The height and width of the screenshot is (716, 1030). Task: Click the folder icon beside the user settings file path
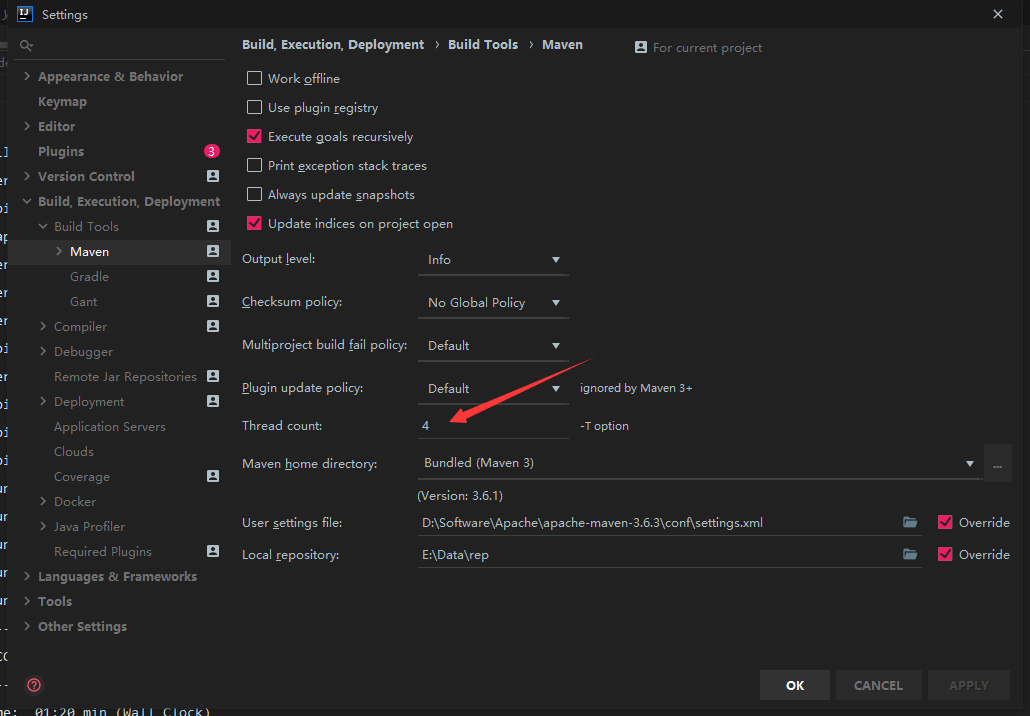point(910,522)
